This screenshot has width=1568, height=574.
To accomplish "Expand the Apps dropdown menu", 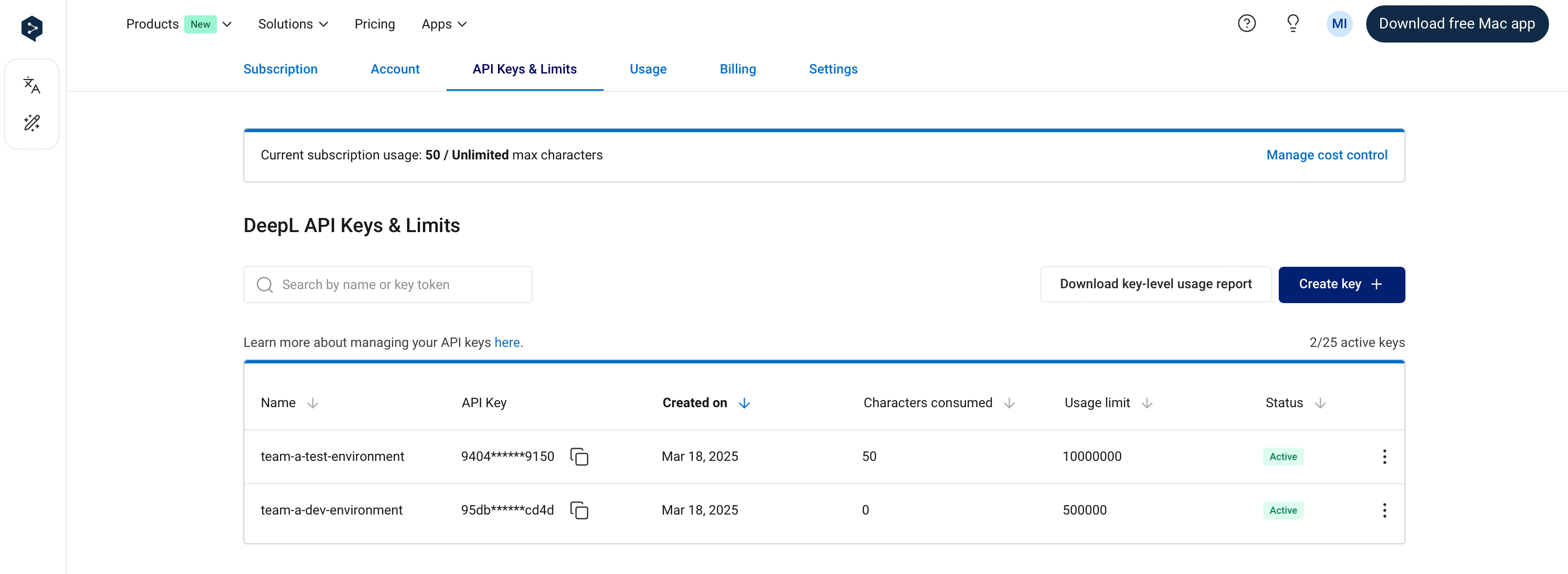I will 444,24.
